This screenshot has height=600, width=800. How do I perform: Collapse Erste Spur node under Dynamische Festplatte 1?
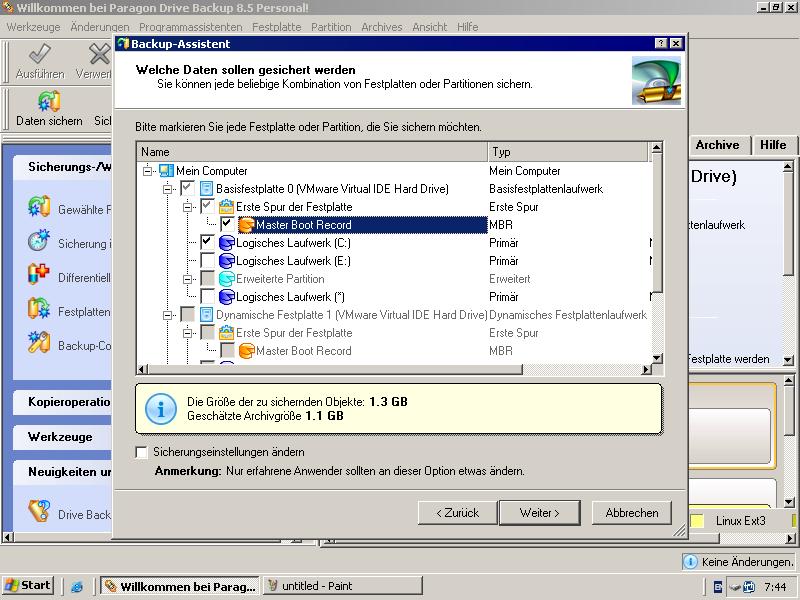187,333
